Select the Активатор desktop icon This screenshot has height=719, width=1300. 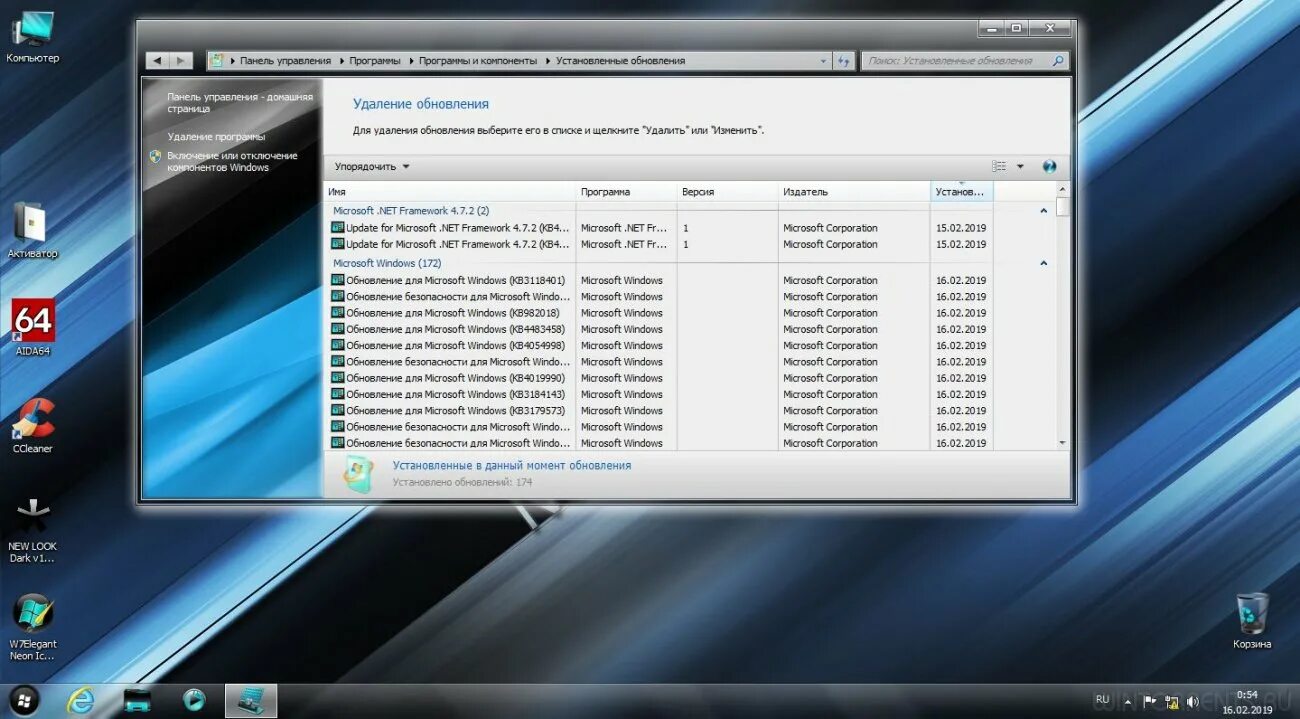click(33, 229)
